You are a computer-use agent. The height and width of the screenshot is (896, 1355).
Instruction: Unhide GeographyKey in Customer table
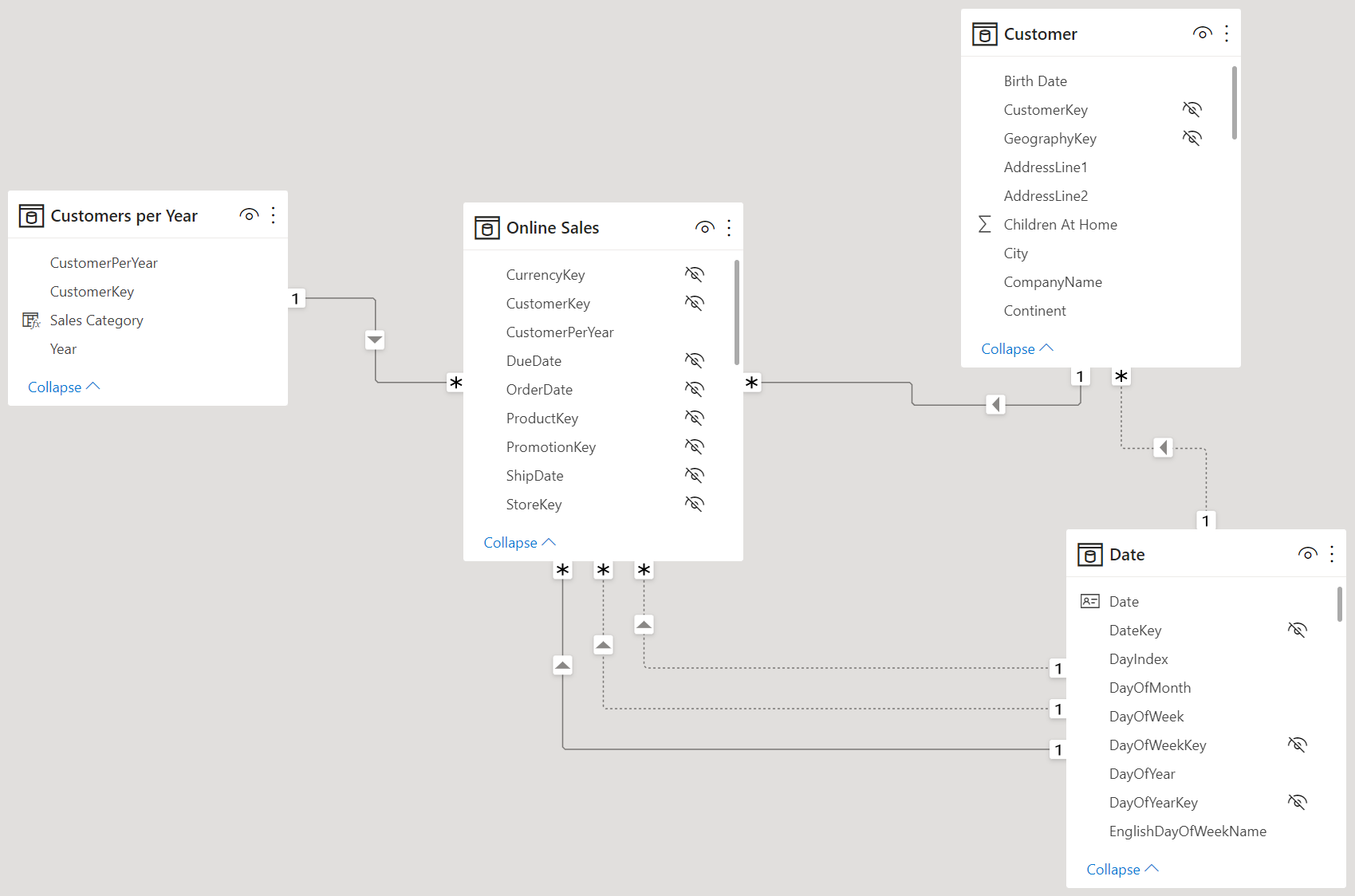pyautogui.click(x=1192, y=139)
